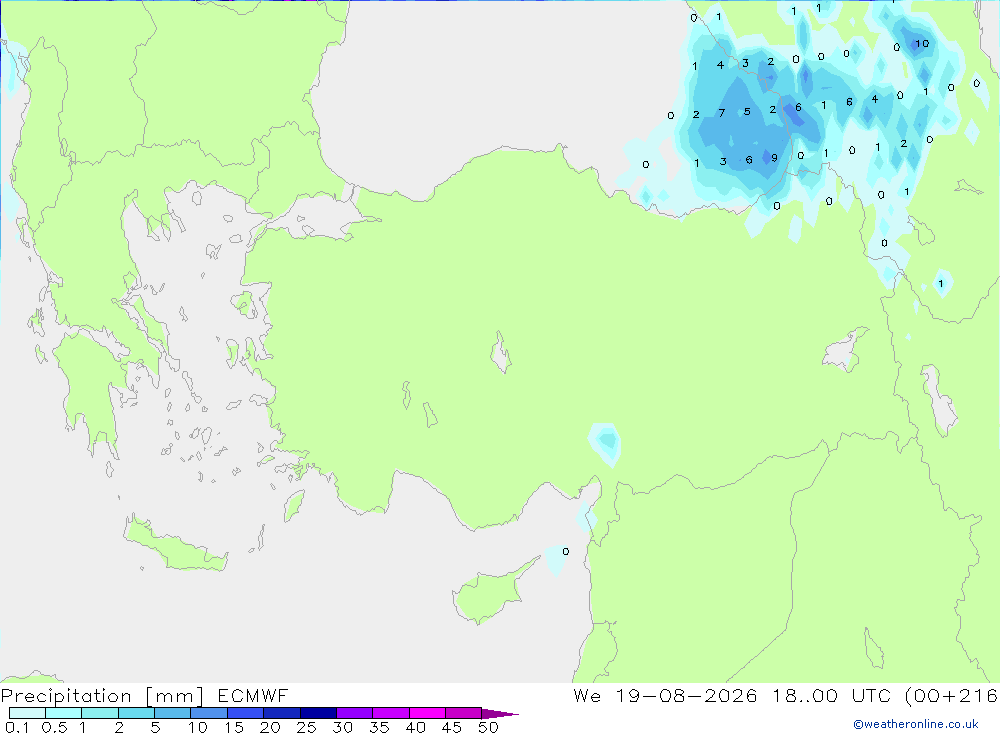Choose the 15–20 mm legend color swatch
This screenshot has width=1000, height=733.
tap(245, 713)
